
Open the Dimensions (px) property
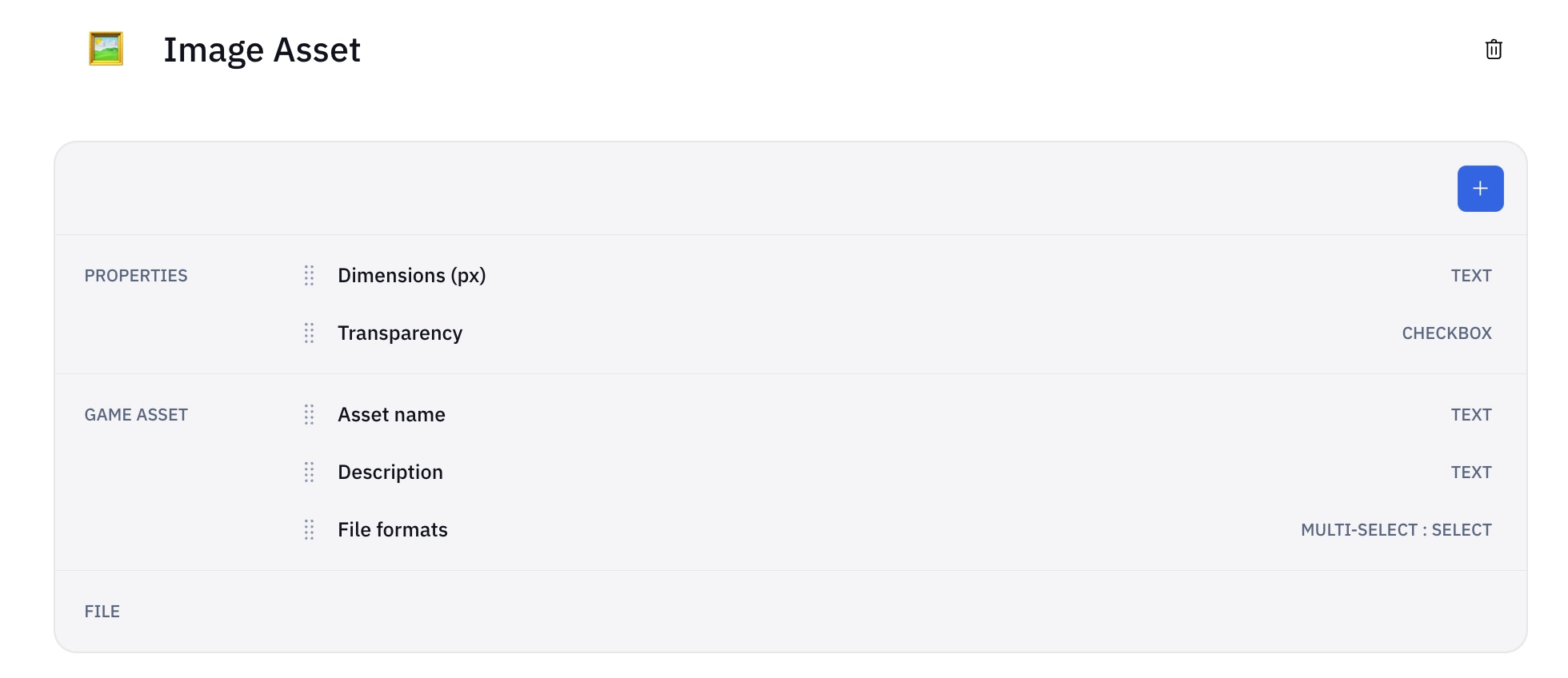pyautogui.click(x=411, y=276)
